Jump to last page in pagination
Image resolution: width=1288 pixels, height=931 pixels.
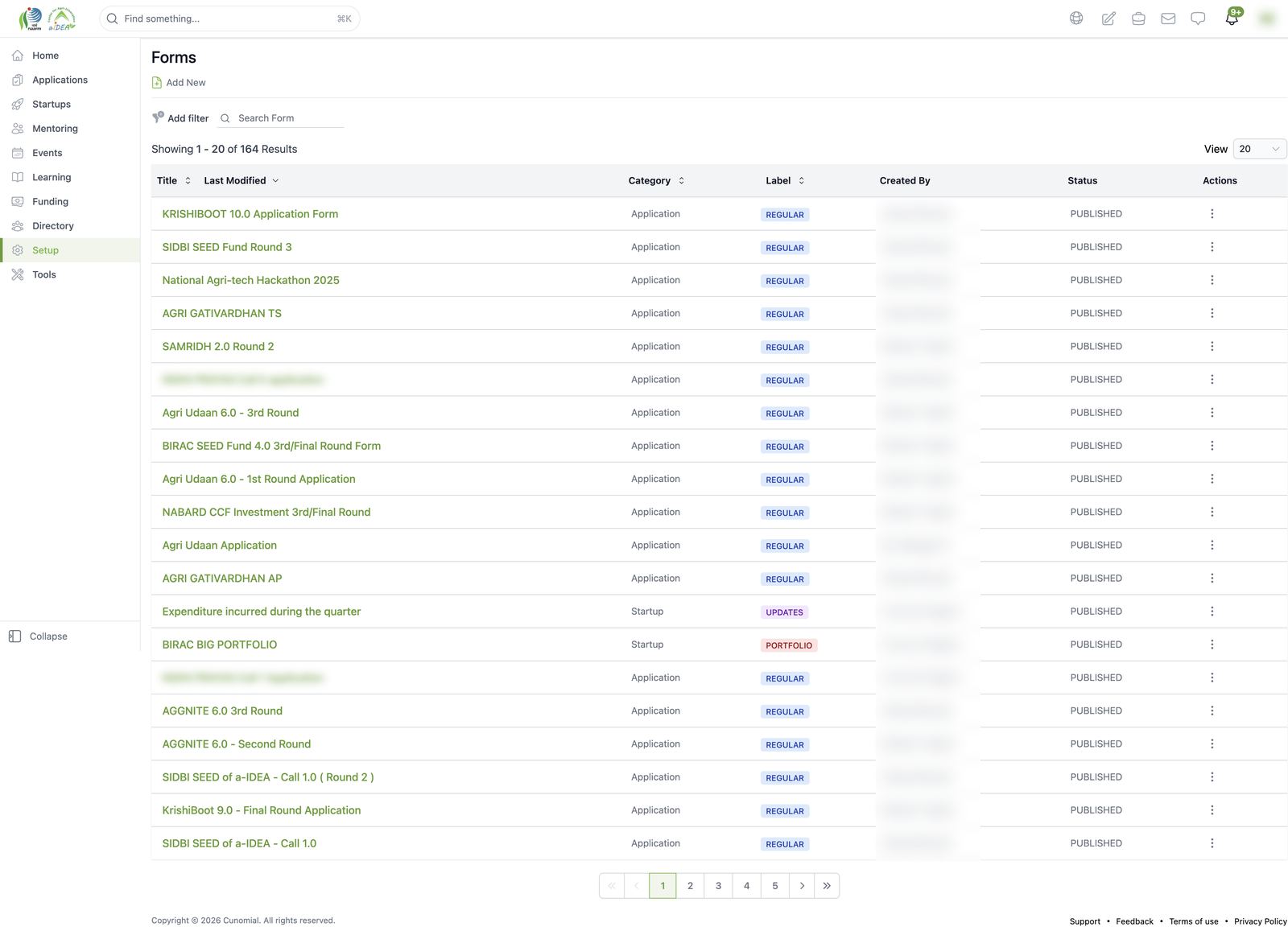pyautogui.click(x=827, y=886)
